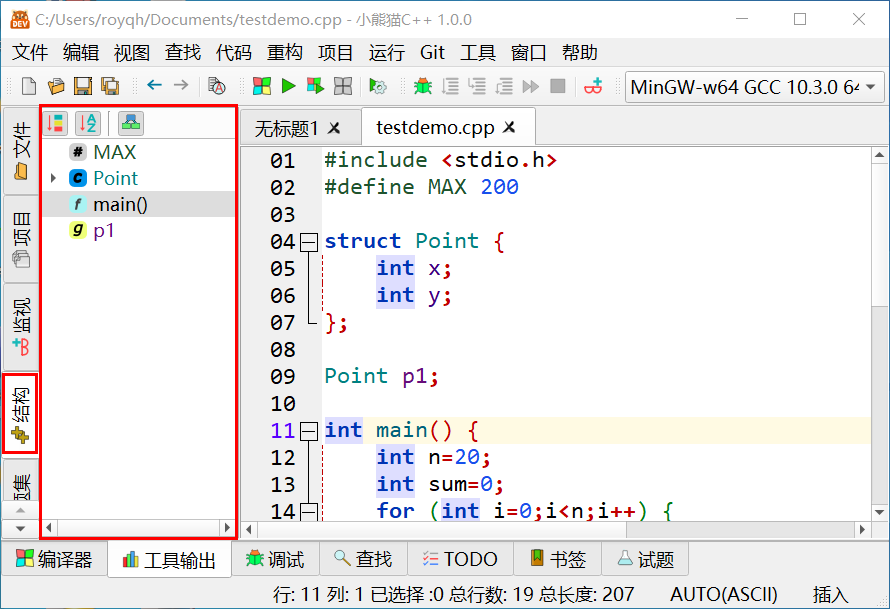The height and width of the screenshot is (609, 890).
Task: Run the program with the green triangle
Action: [x=288, y=86]
